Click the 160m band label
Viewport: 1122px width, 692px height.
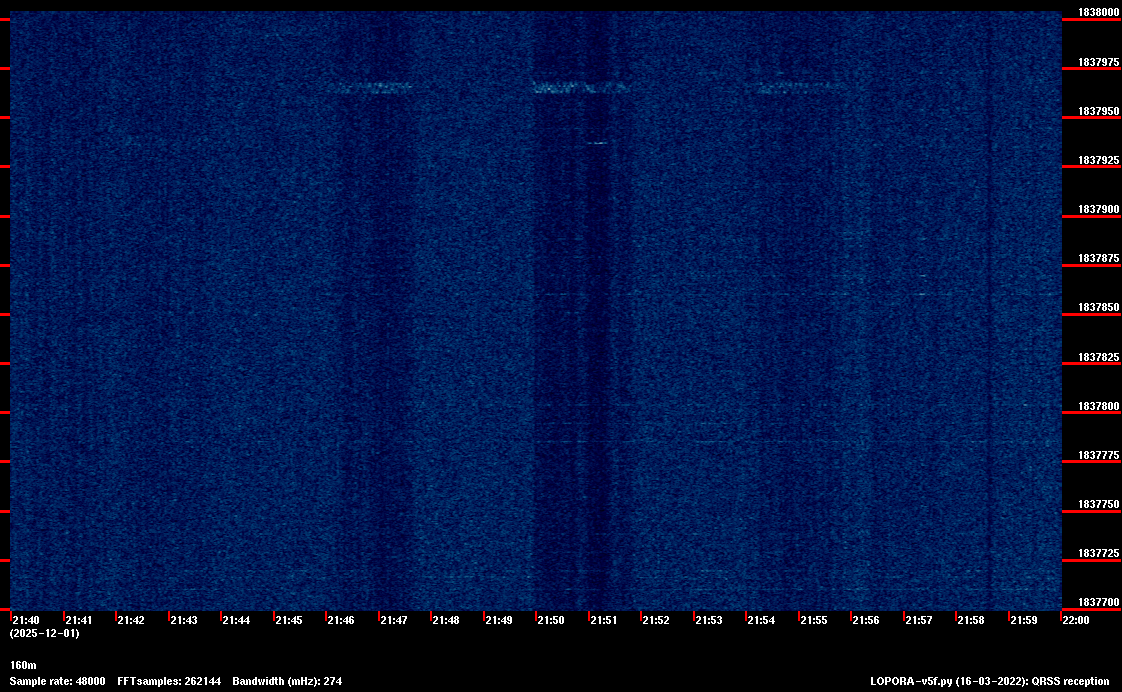coord(23,666)
